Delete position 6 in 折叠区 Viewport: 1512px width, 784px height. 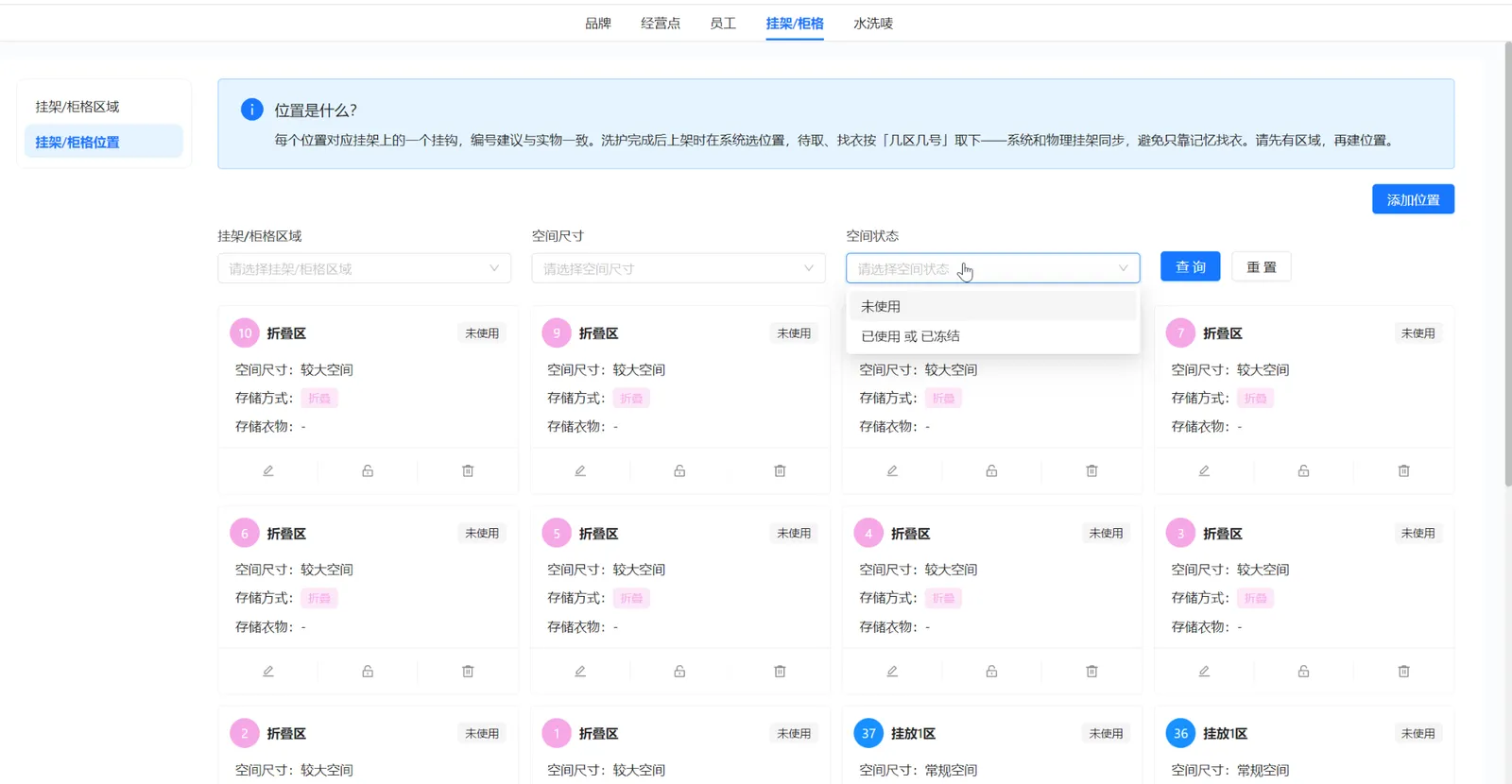pyautogui.click(x=468, y=671)
